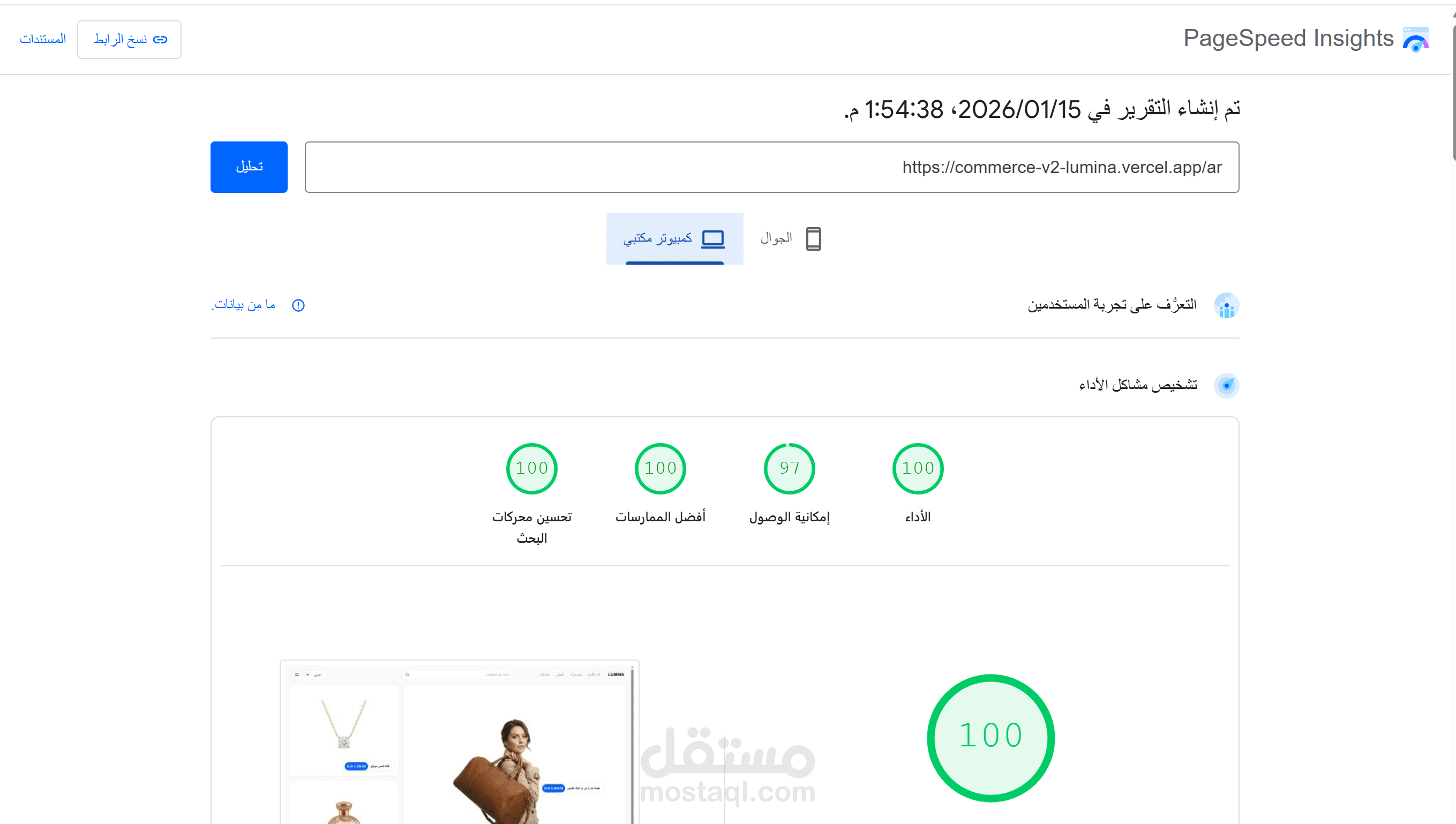1456x824 pixels.
Task: Click the 97 score circle for إمكانية الوصول
Action: tap(789, 468)
